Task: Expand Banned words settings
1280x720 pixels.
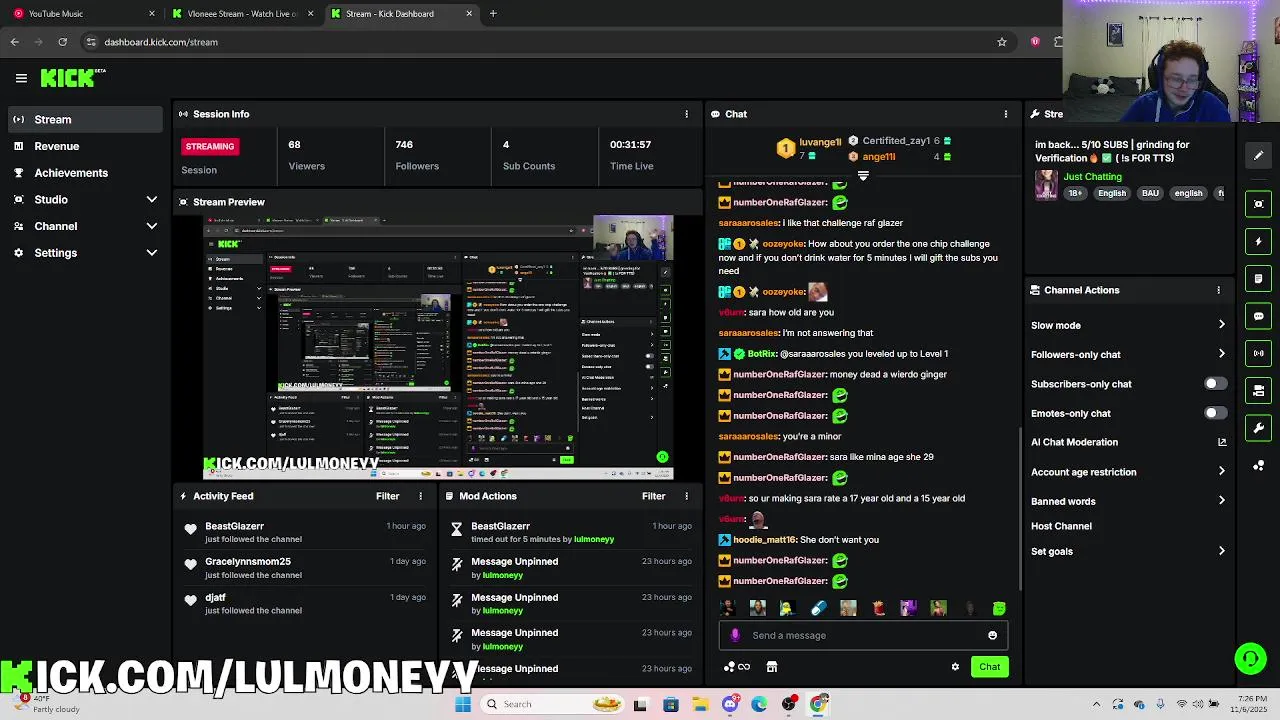Action: click(x=1221, y=501)
